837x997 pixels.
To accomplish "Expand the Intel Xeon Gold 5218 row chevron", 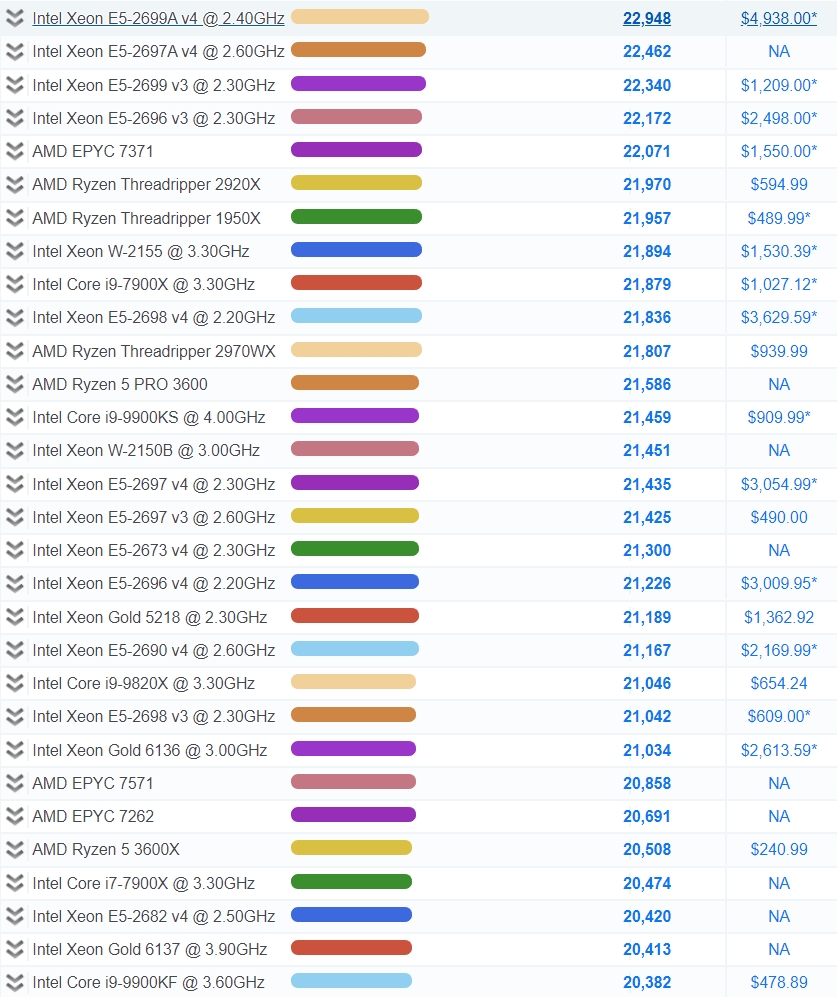I will [15, 617].
